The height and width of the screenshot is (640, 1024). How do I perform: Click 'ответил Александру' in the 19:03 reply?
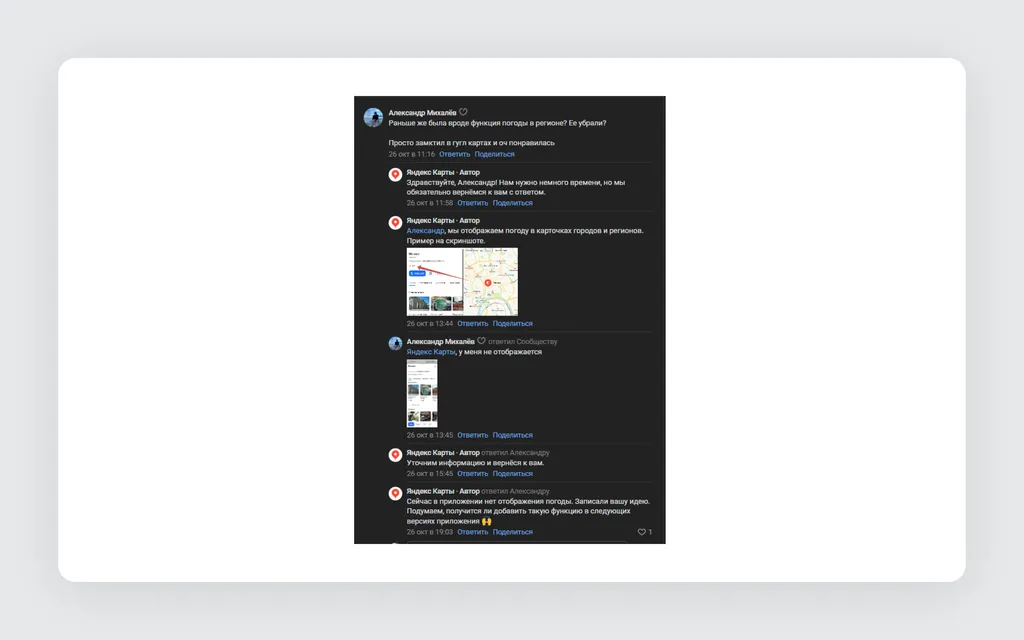(515, 490)
